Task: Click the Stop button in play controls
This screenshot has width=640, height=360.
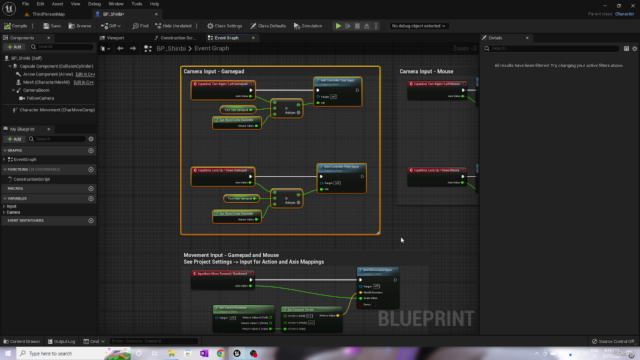Action: click(x=358, y=26)
